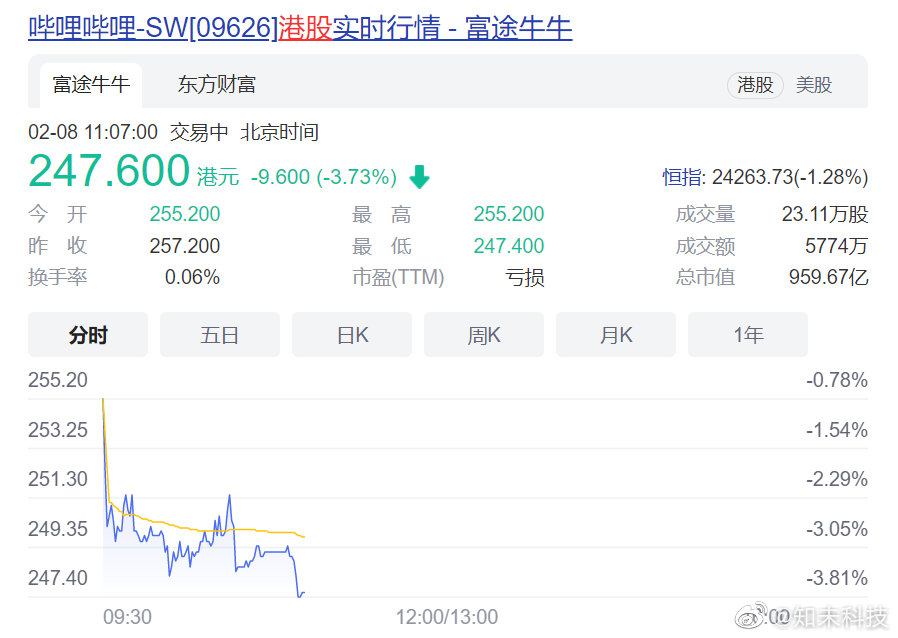898x638 pixels.
Task: Click the volume value 23.11万股
Action: pyautogui.click(x=825, y=214)
